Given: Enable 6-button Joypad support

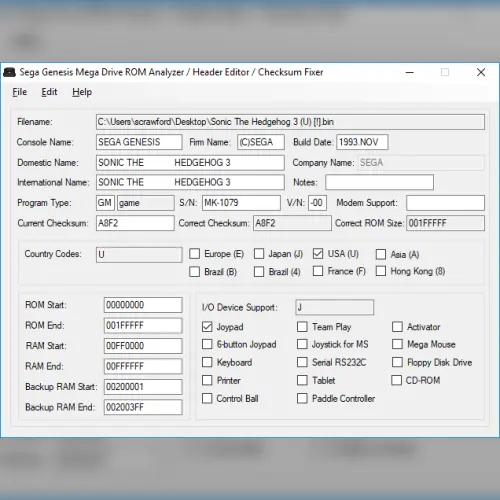Looking at the screenshot, I should tap(207, 344).
